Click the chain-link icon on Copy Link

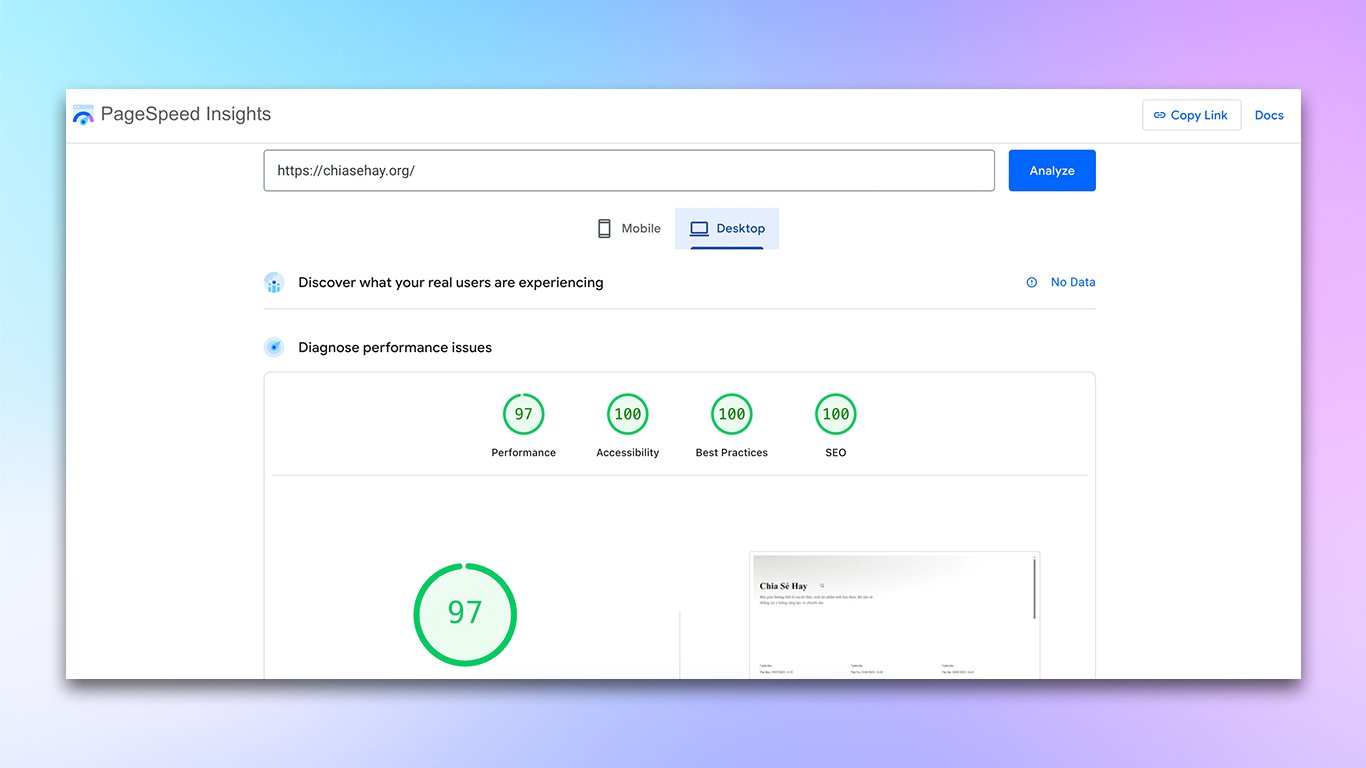click(x=1160, y=115)
